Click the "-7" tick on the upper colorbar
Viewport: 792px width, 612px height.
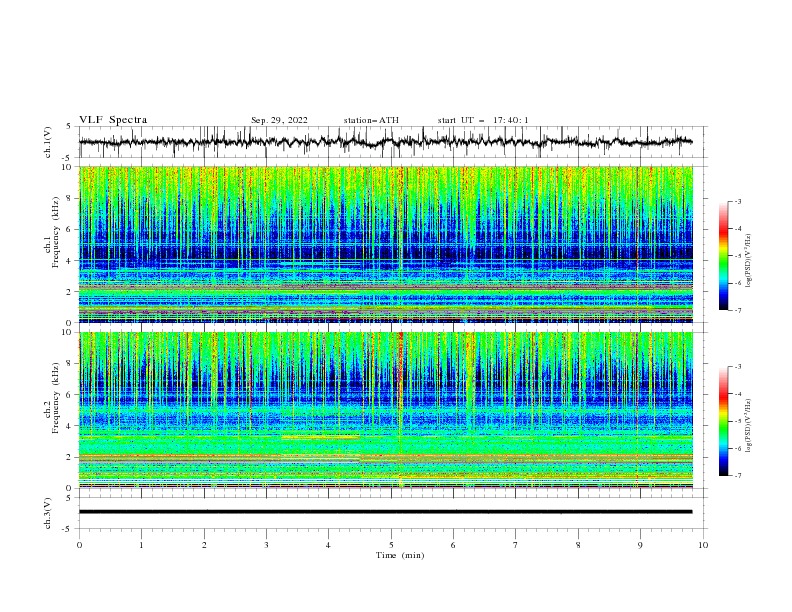[737, 310]
